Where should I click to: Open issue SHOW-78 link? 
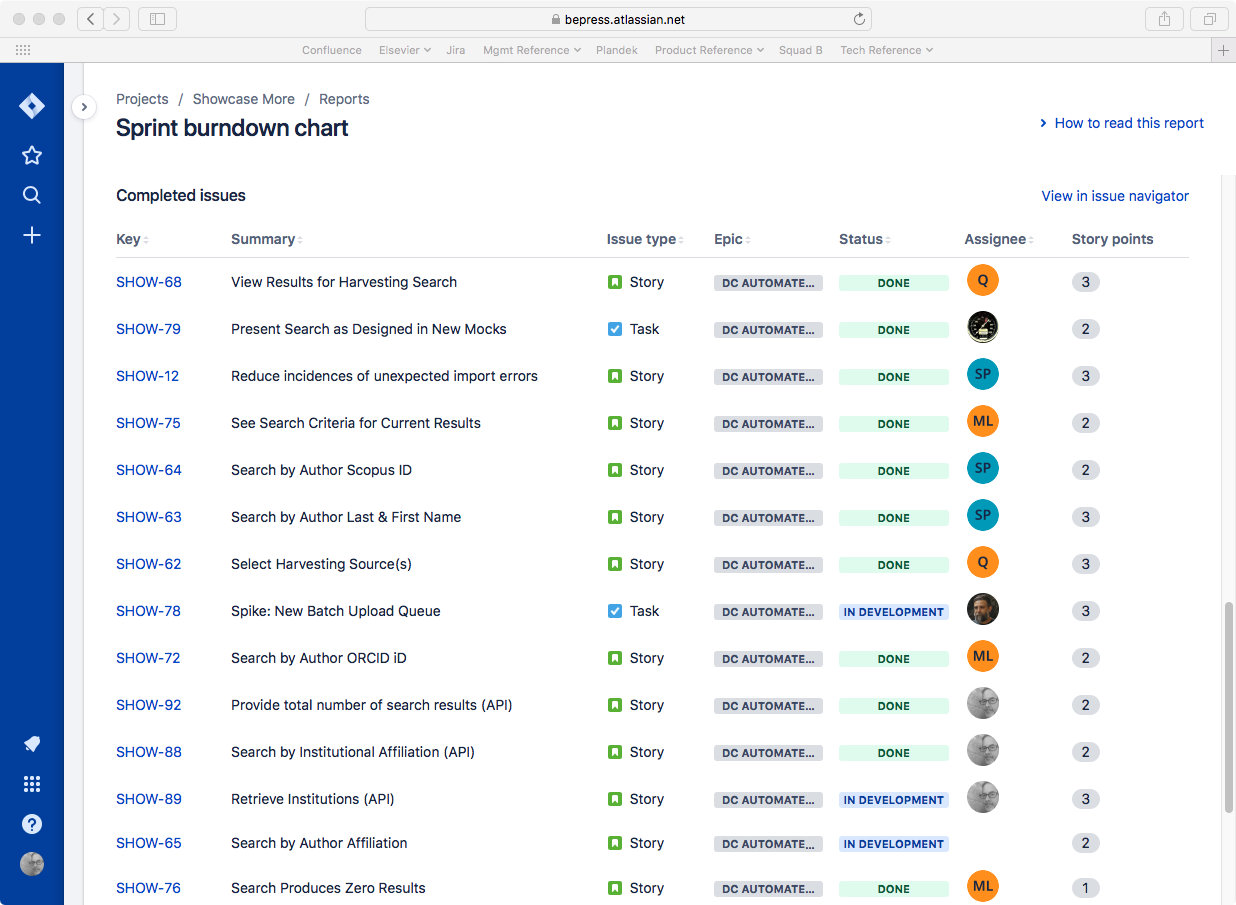(x=148, y=611)
